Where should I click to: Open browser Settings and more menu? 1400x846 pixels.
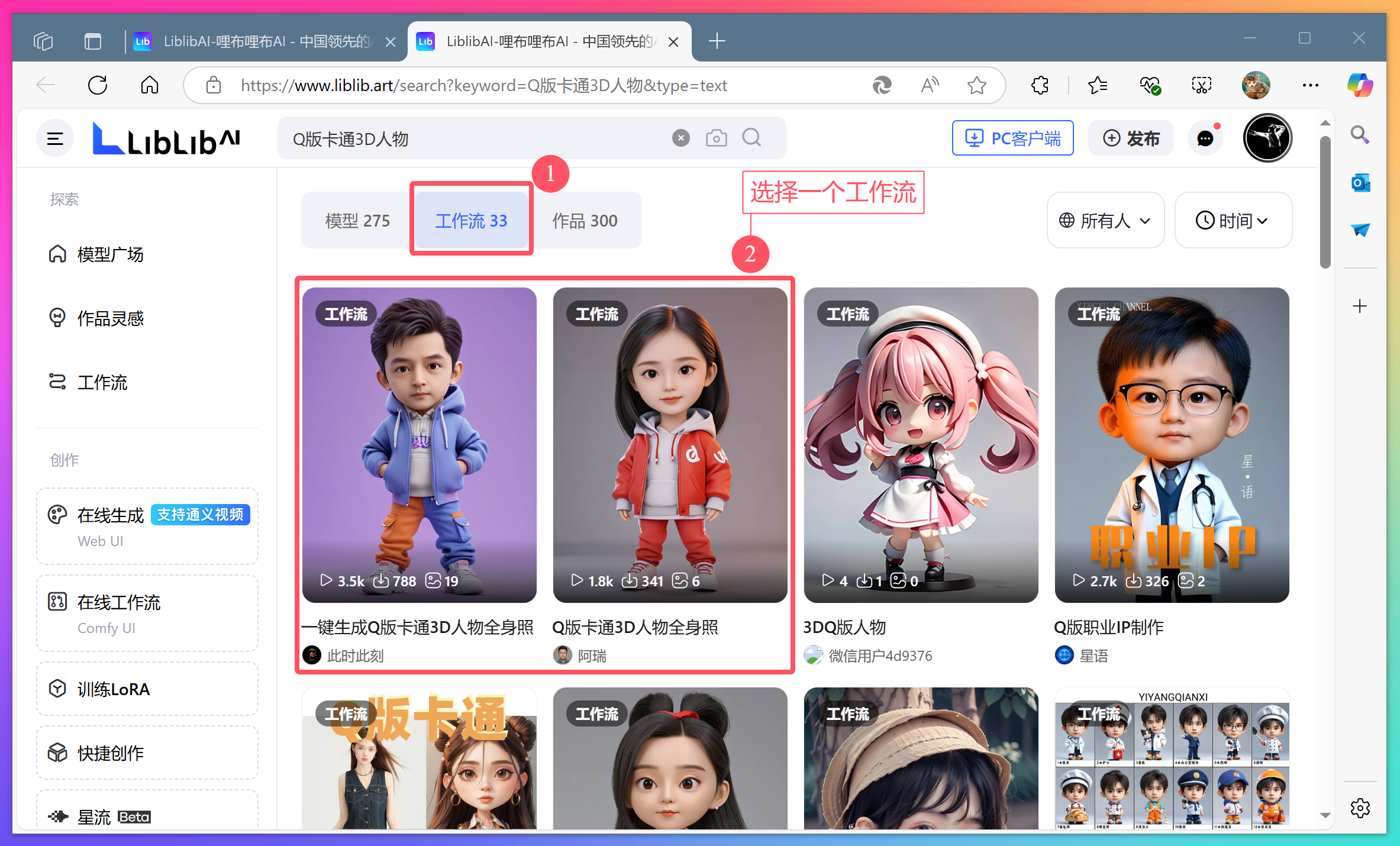[x=1310, y=86]
